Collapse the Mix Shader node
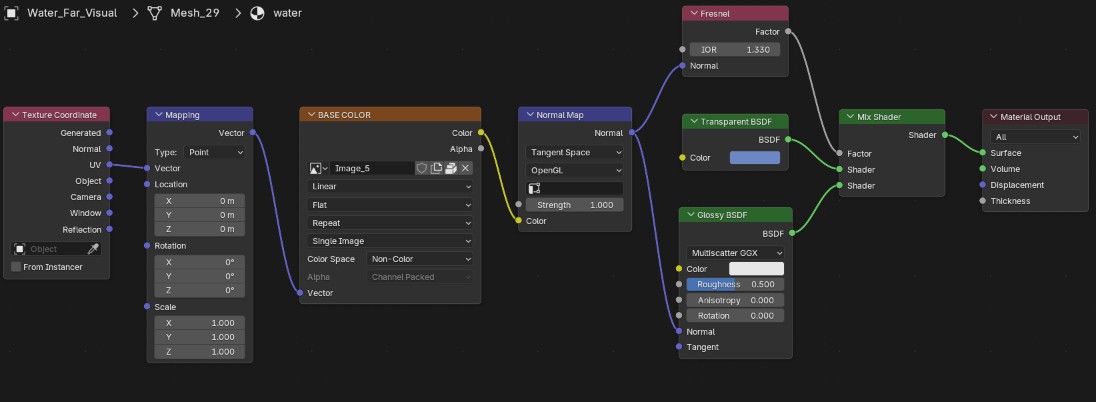 pyautogui.click(x=851, y=117)
